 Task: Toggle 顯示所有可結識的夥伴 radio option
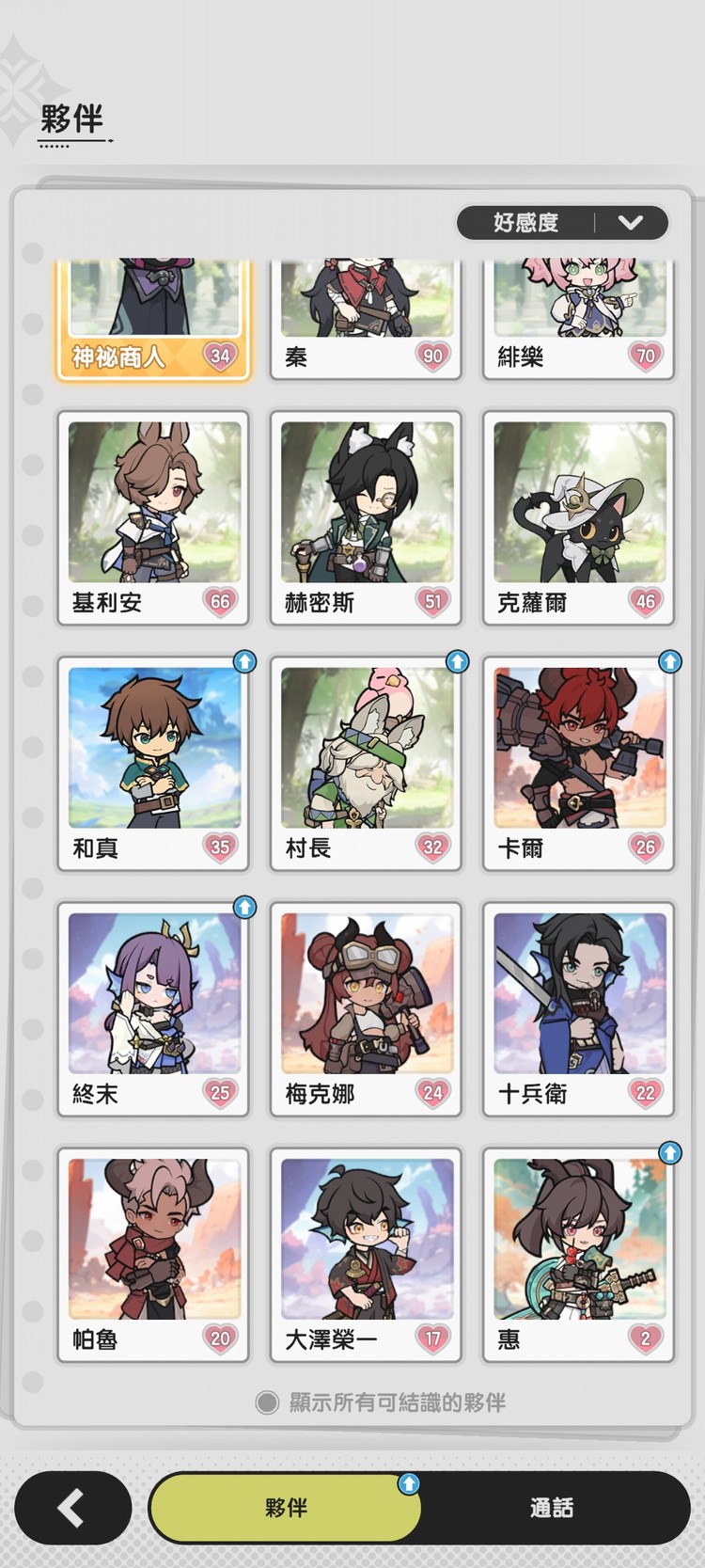(268, 1402)
